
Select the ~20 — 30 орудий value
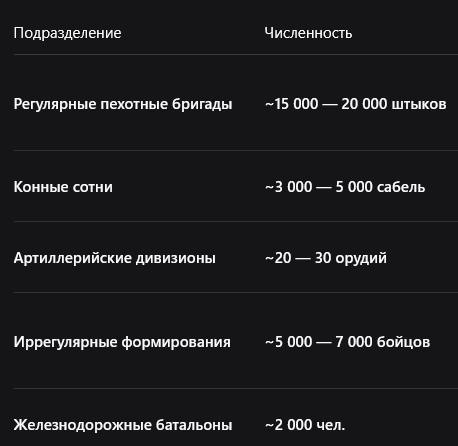point(326,258)
